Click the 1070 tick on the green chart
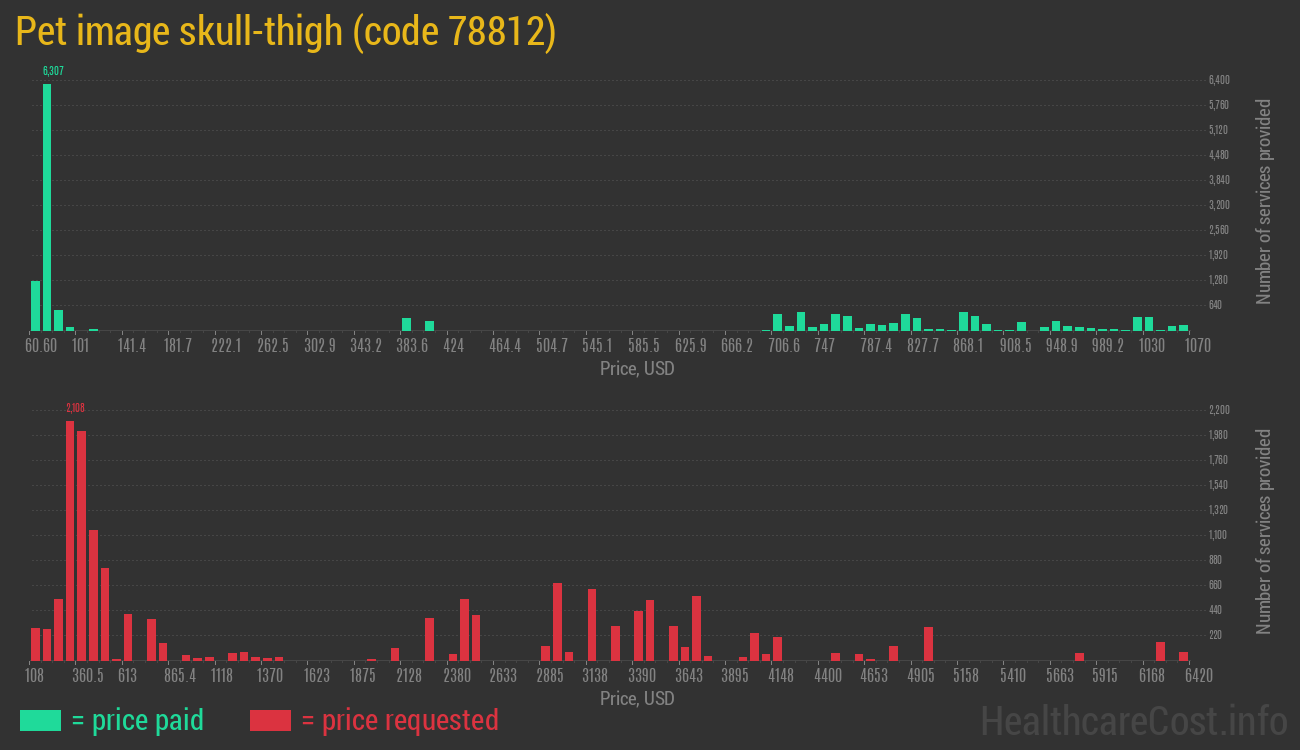Screen dimensions: 1300x750 (x=1197, y=346)
